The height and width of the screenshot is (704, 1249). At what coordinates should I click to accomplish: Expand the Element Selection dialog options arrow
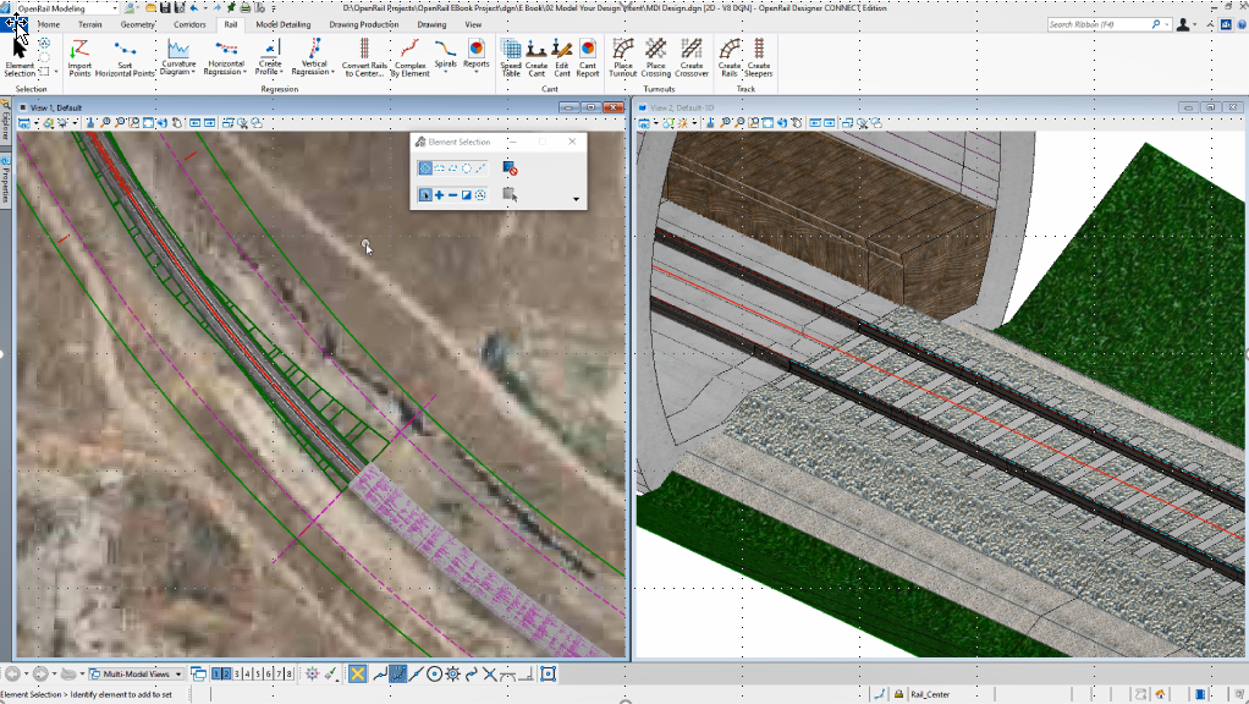(575, 199)
